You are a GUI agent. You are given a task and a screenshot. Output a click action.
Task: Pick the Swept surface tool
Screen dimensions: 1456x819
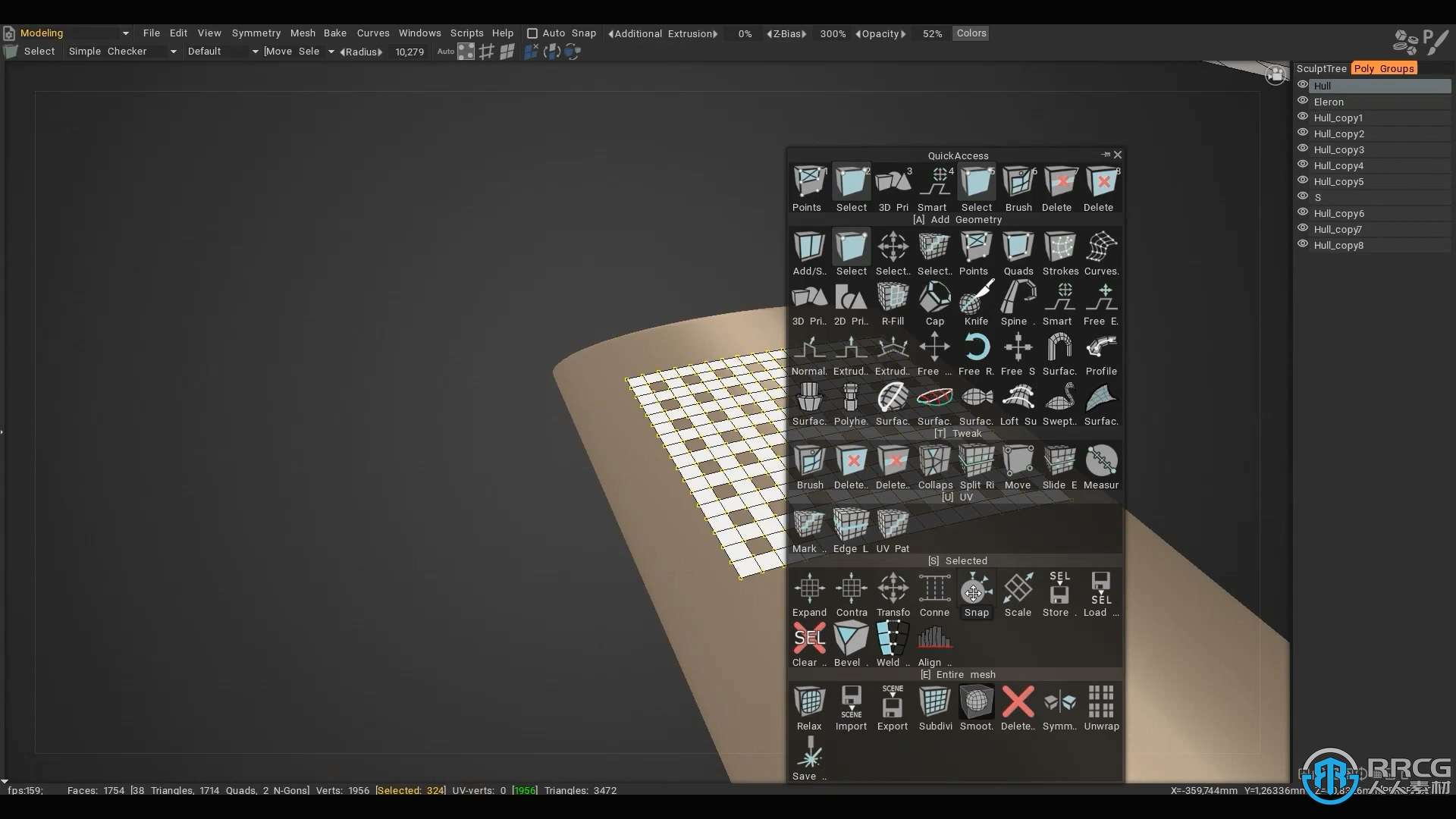tap(1059, 404)
